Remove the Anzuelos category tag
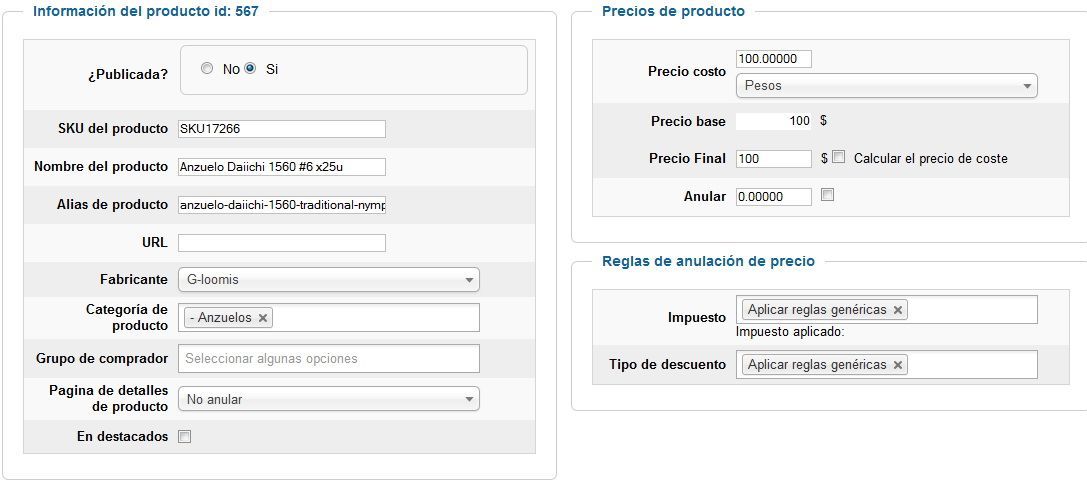The image size is (1087, 490). point(263,317)
